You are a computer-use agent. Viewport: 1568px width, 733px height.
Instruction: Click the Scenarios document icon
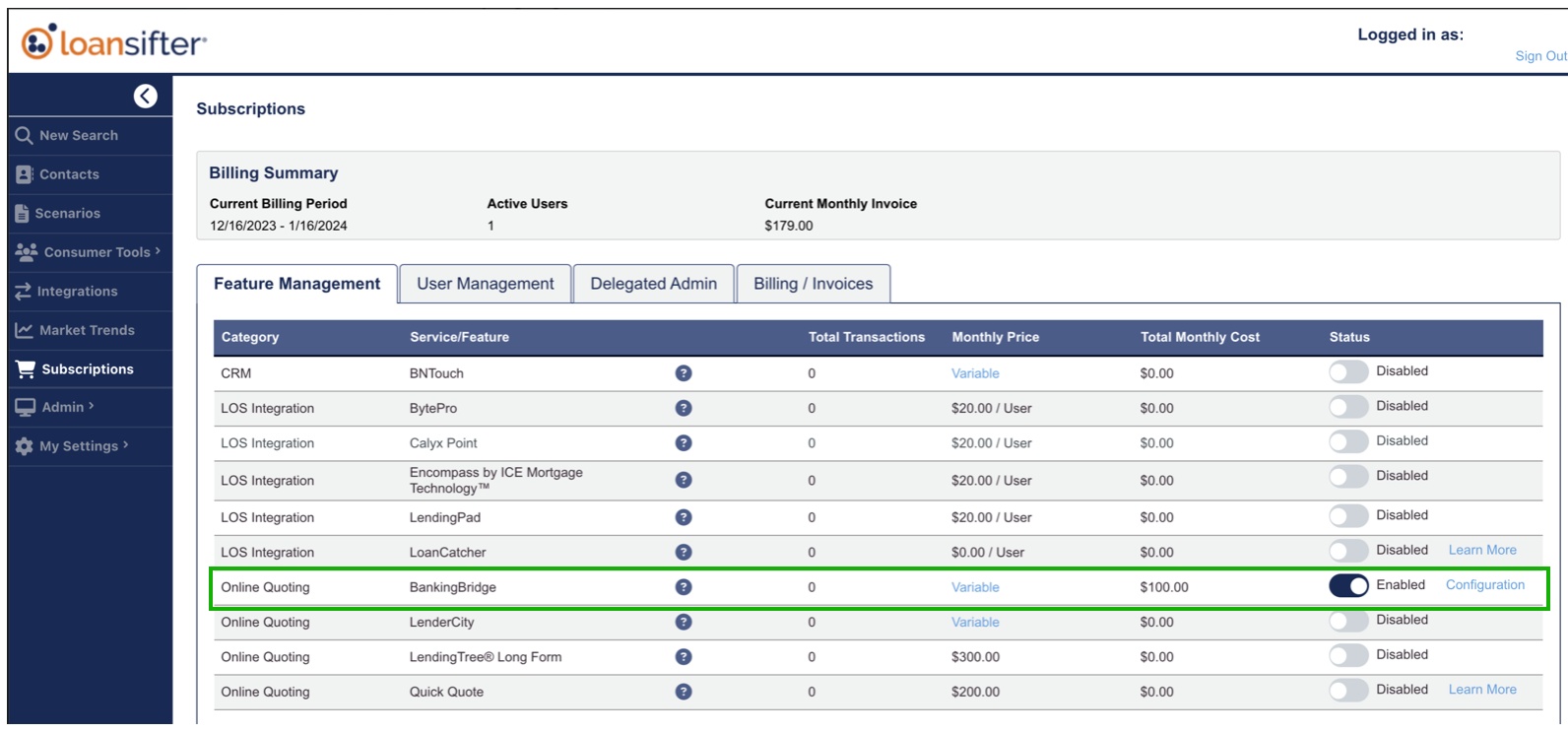(22, 213)
